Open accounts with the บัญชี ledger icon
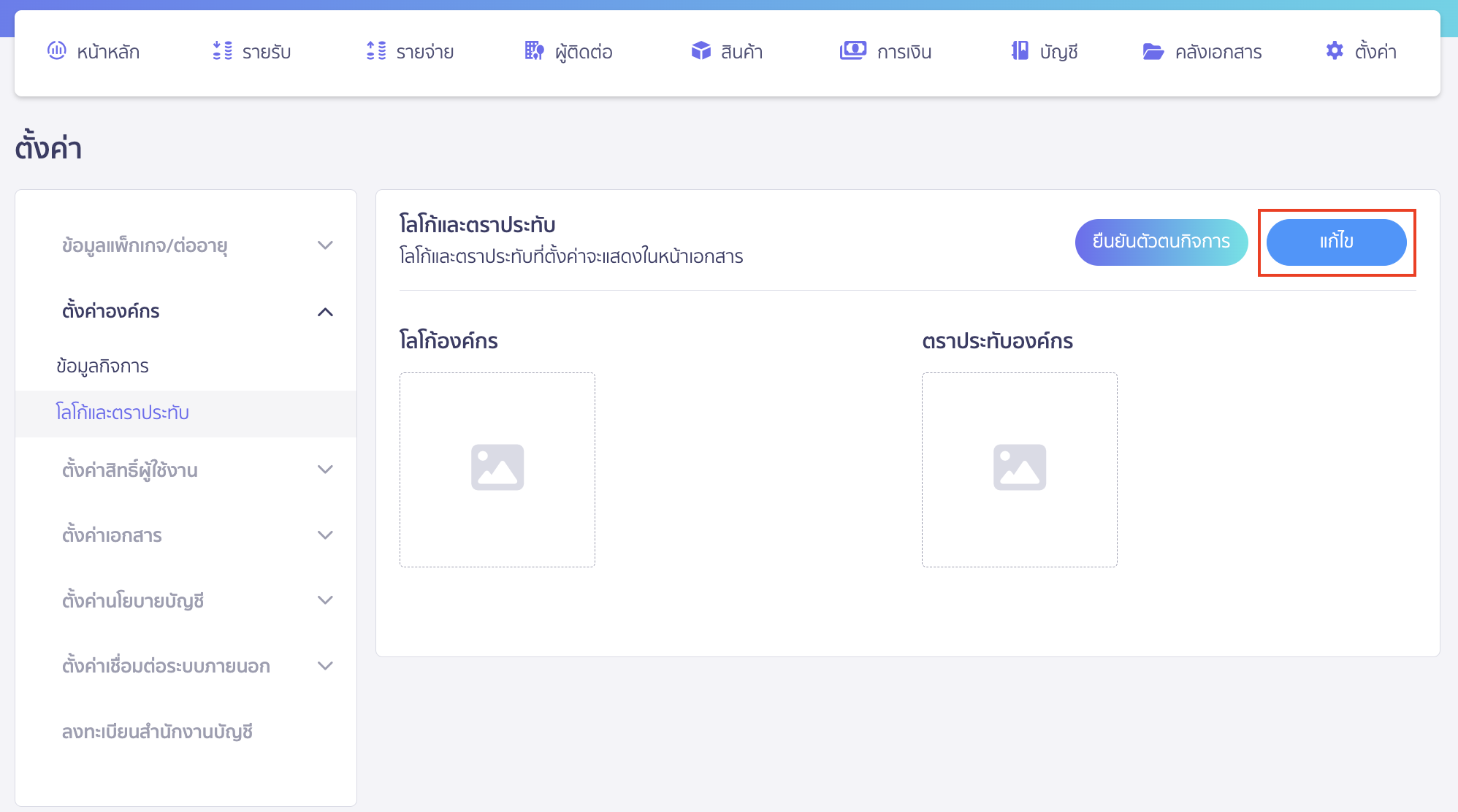 [1019, 51]
